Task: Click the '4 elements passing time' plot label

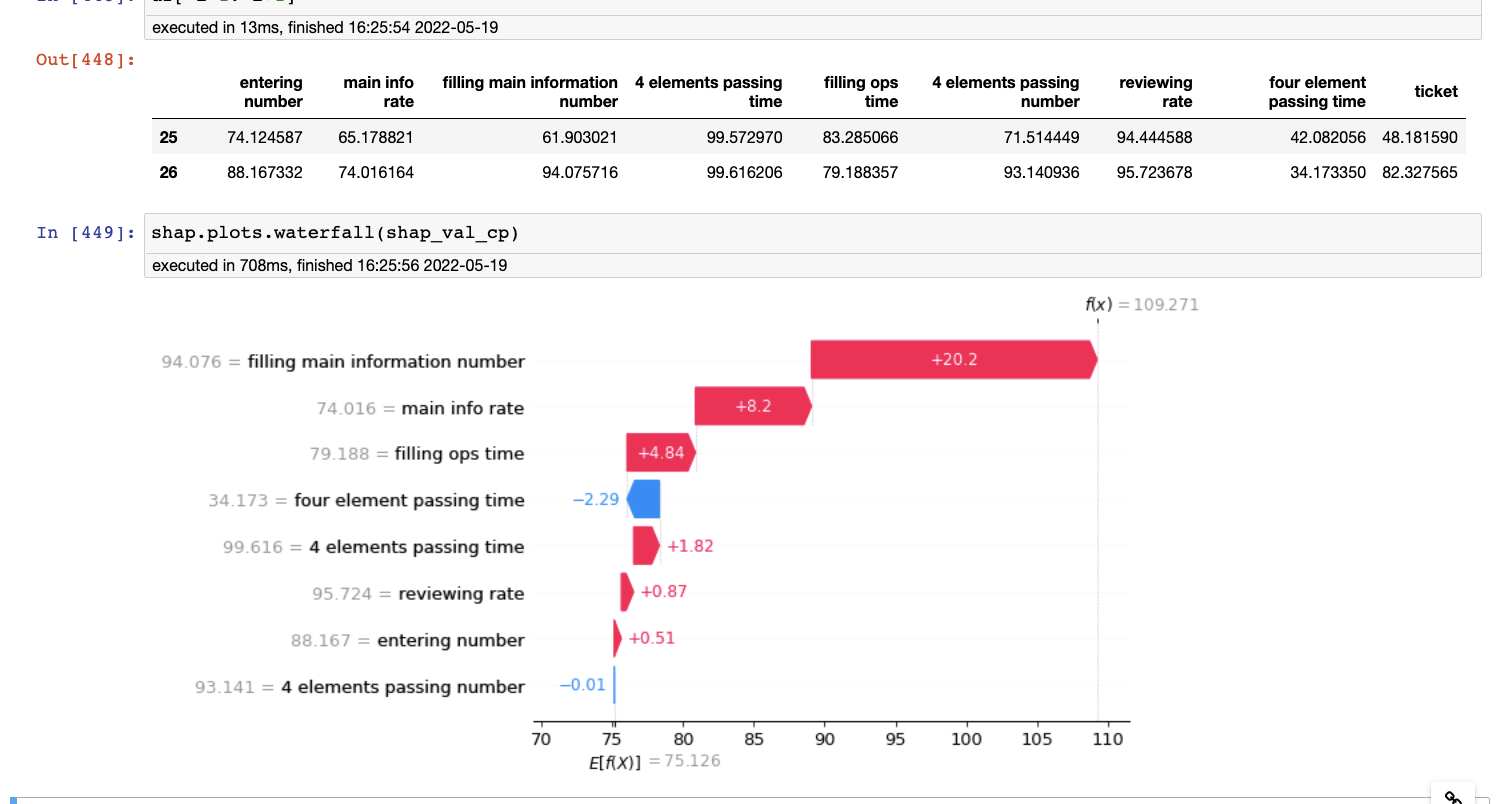Action: pyautogui.click(x=417, y=547)
